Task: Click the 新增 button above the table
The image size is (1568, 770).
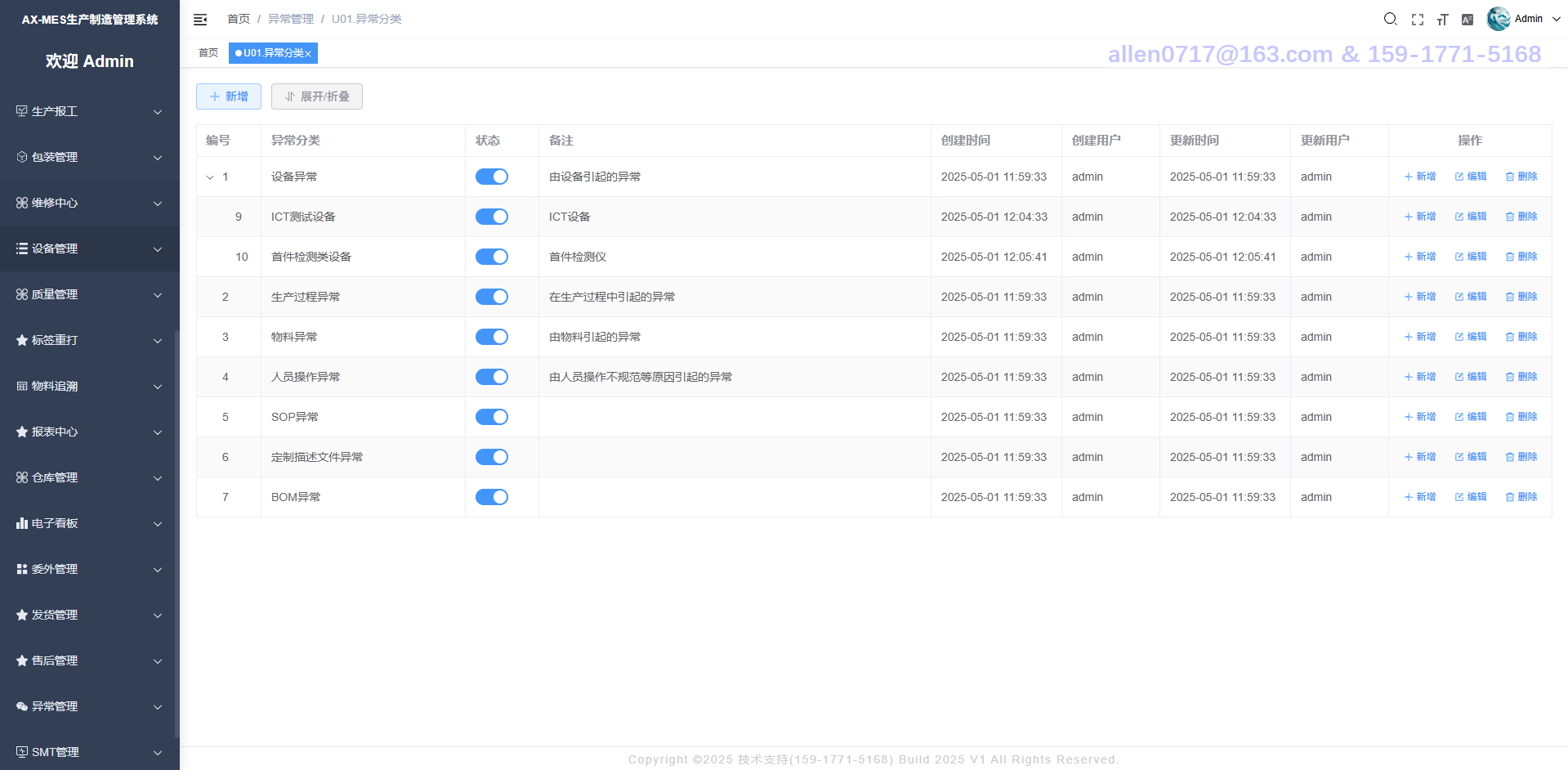Action: 229,96
